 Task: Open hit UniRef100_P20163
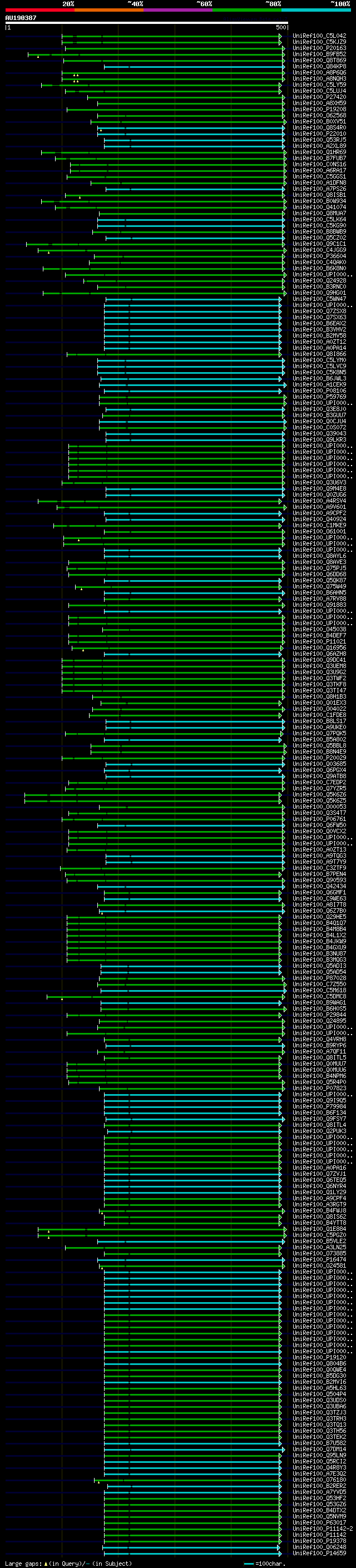(319, 48)
